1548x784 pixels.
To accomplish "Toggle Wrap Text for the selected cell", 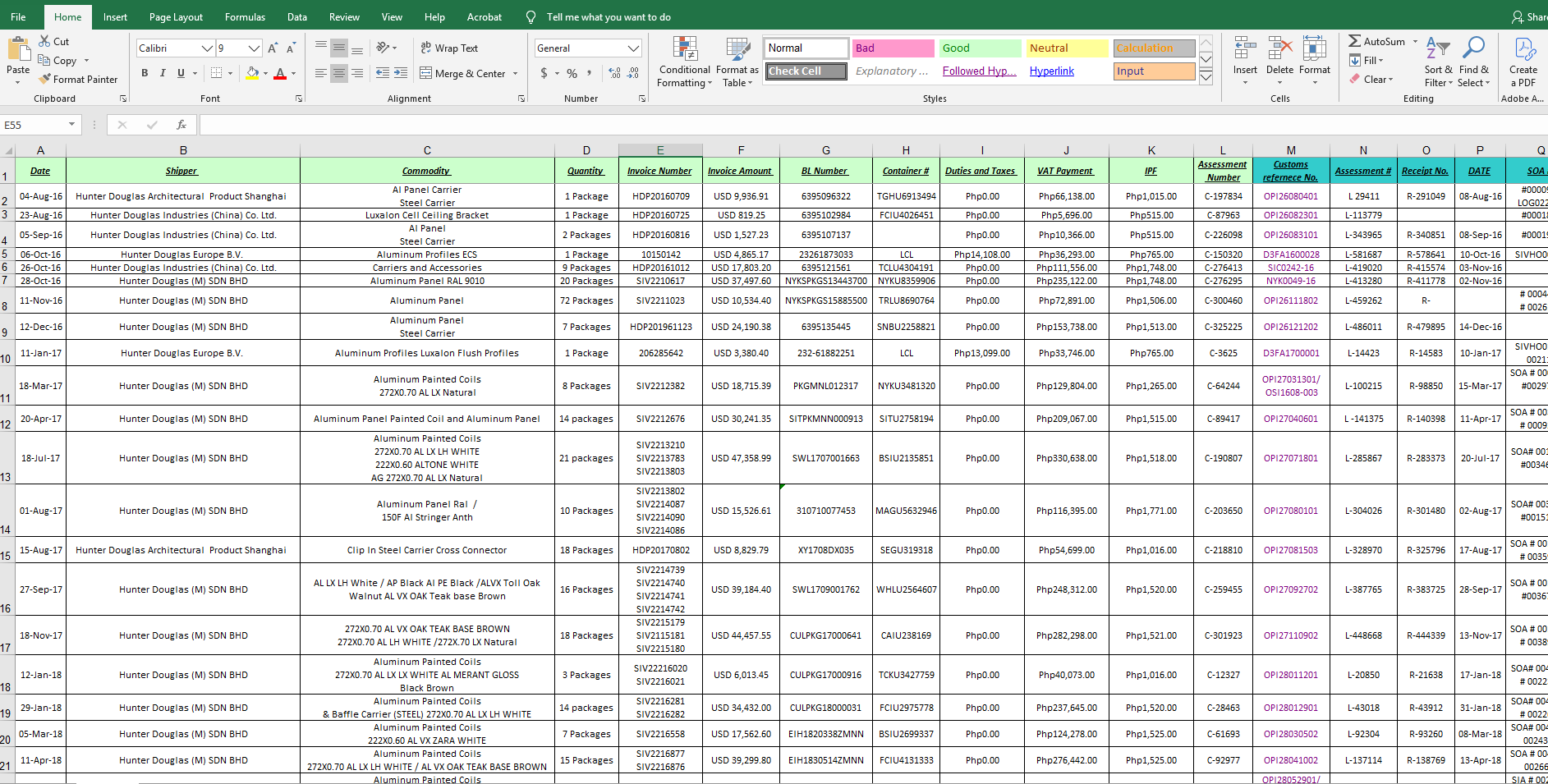I will coord(449,48).
